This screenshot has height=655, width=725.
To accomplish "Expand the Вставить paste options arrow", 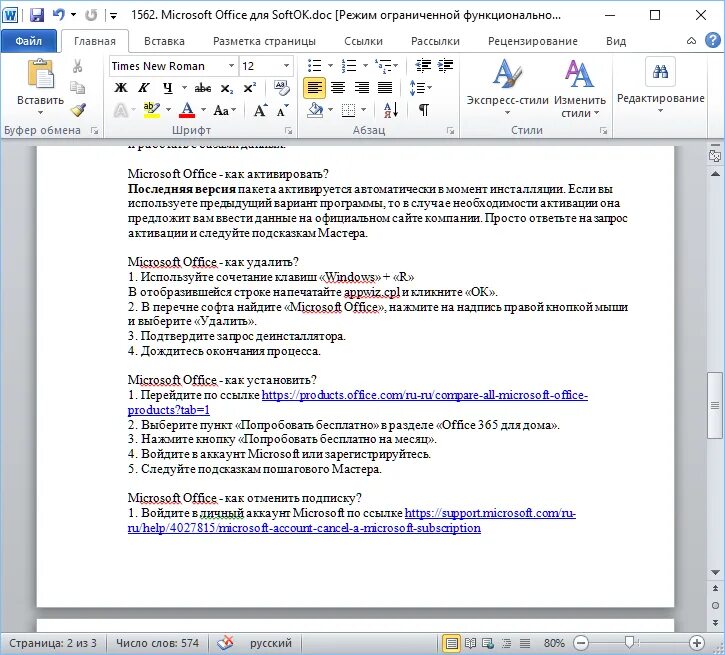I will [x=40, y=112].
